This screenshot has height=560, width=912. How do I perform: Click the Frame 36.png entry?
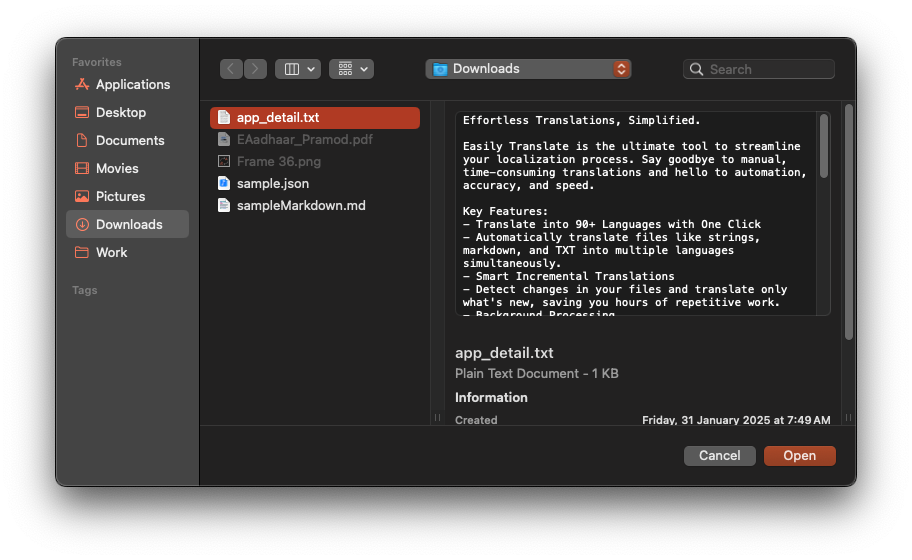[x=315, y=162]
